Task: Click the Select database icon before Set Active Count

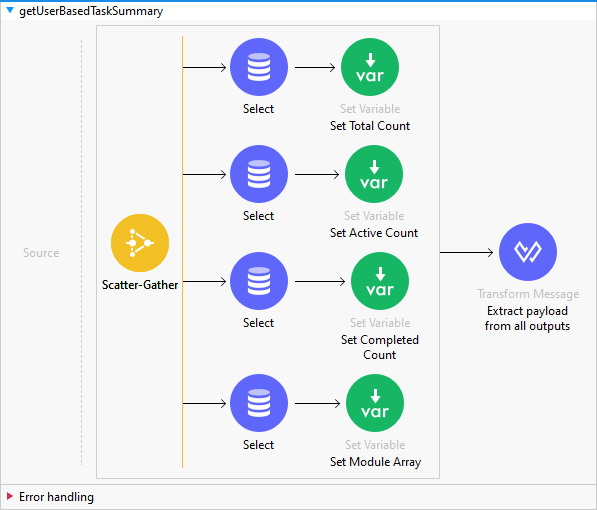Action: (x=259, y=174)
